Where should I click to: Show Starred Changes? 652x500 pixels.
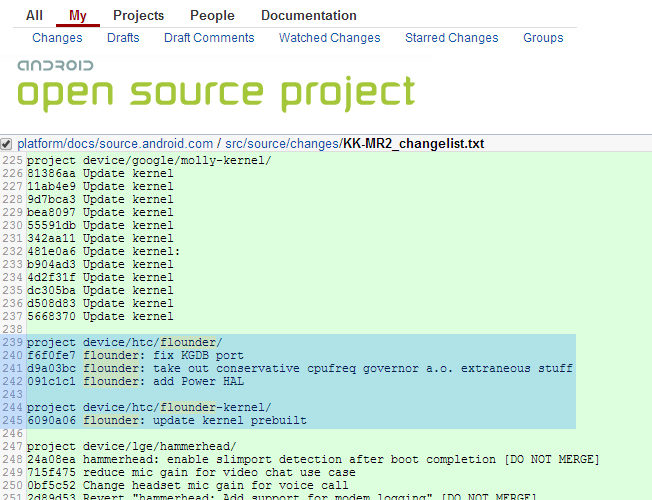tap(452, 38)
